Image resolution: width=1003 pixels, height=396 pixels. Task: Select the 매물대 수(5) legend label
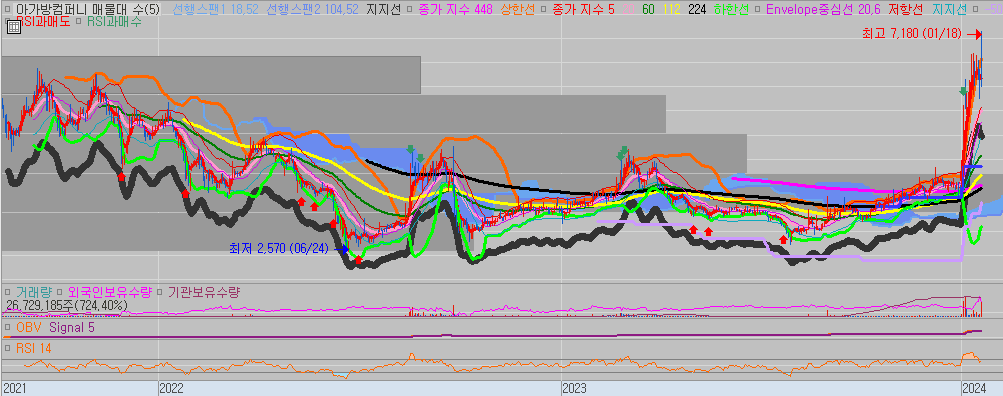[126, 10]
